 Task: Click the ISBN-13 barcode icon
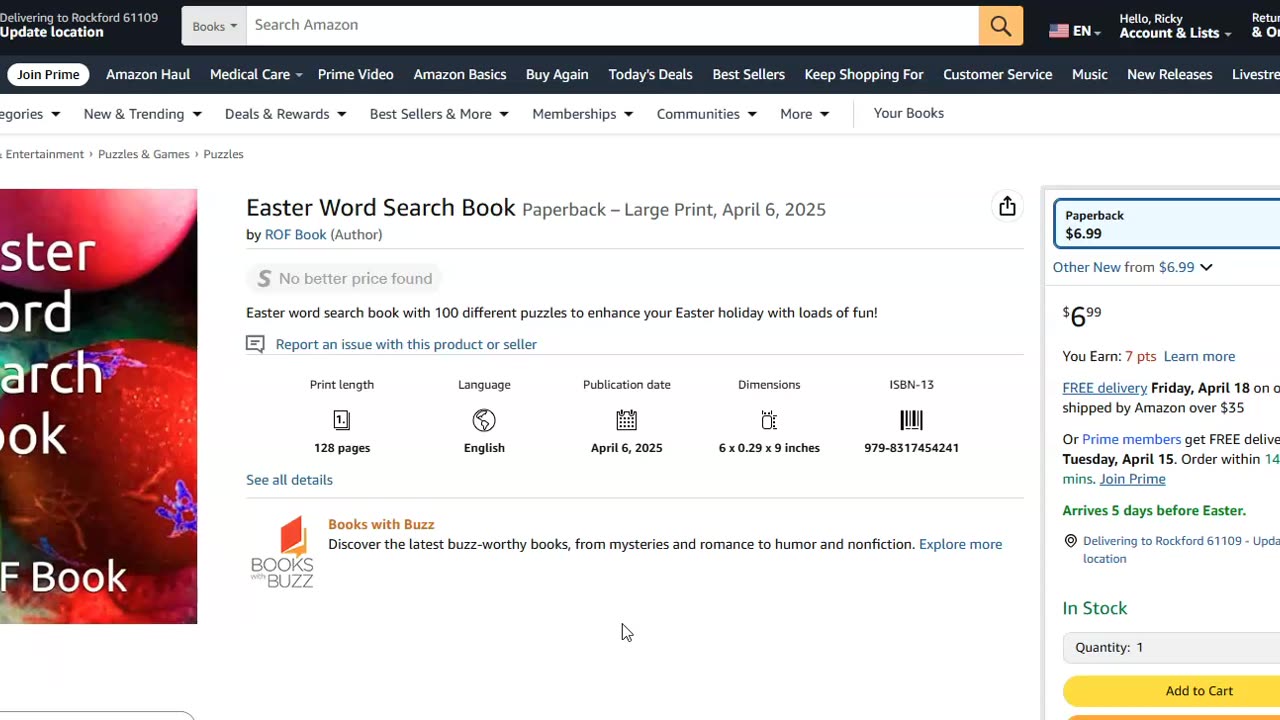[911, 420]
